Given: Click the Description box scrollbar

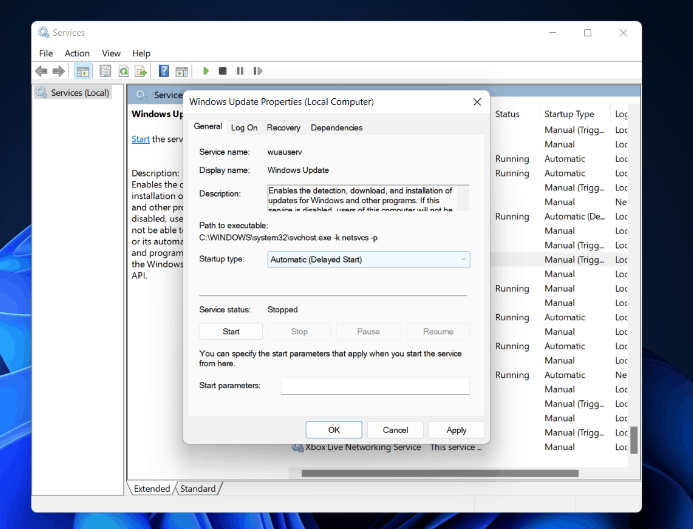Looking at the screenshot, I should click(463, 198).
